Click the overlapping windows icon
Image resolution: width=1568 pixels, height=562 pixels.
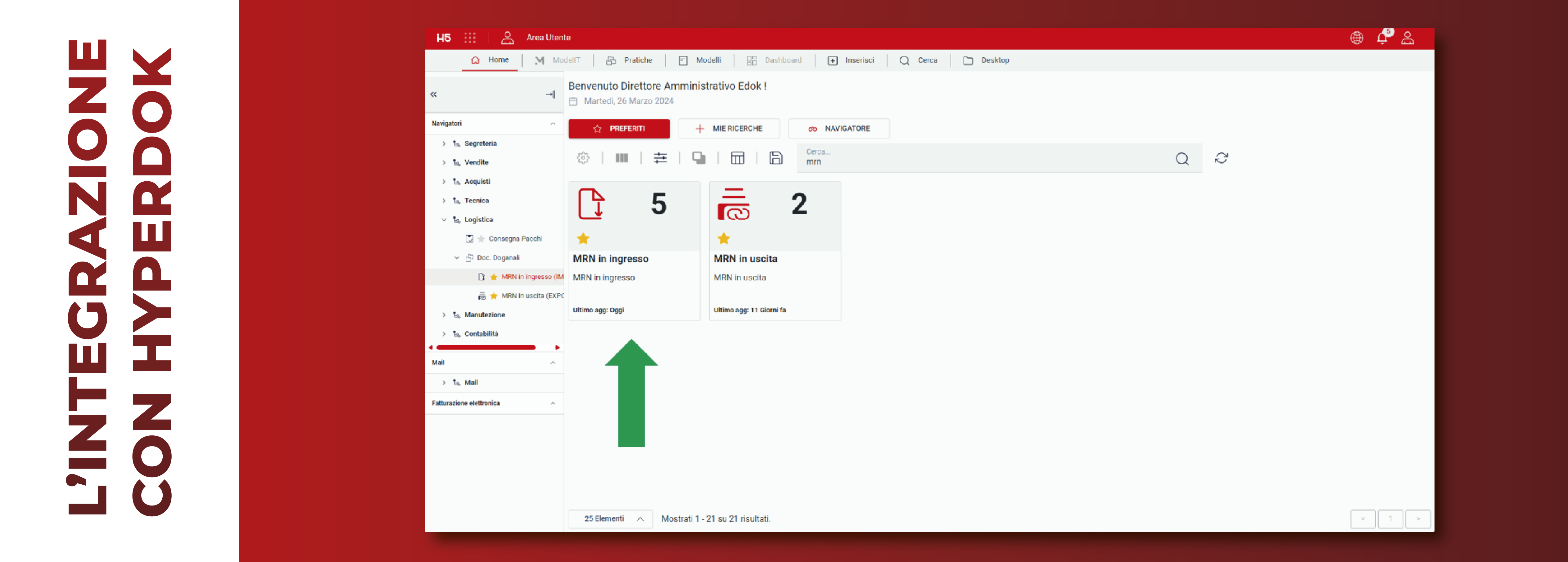pyautogui.click(x=699, y=158)
